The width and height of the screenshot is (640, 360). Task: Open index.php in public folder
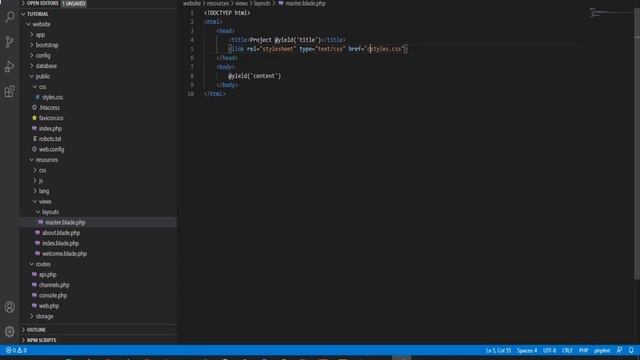tap(50, 129)
